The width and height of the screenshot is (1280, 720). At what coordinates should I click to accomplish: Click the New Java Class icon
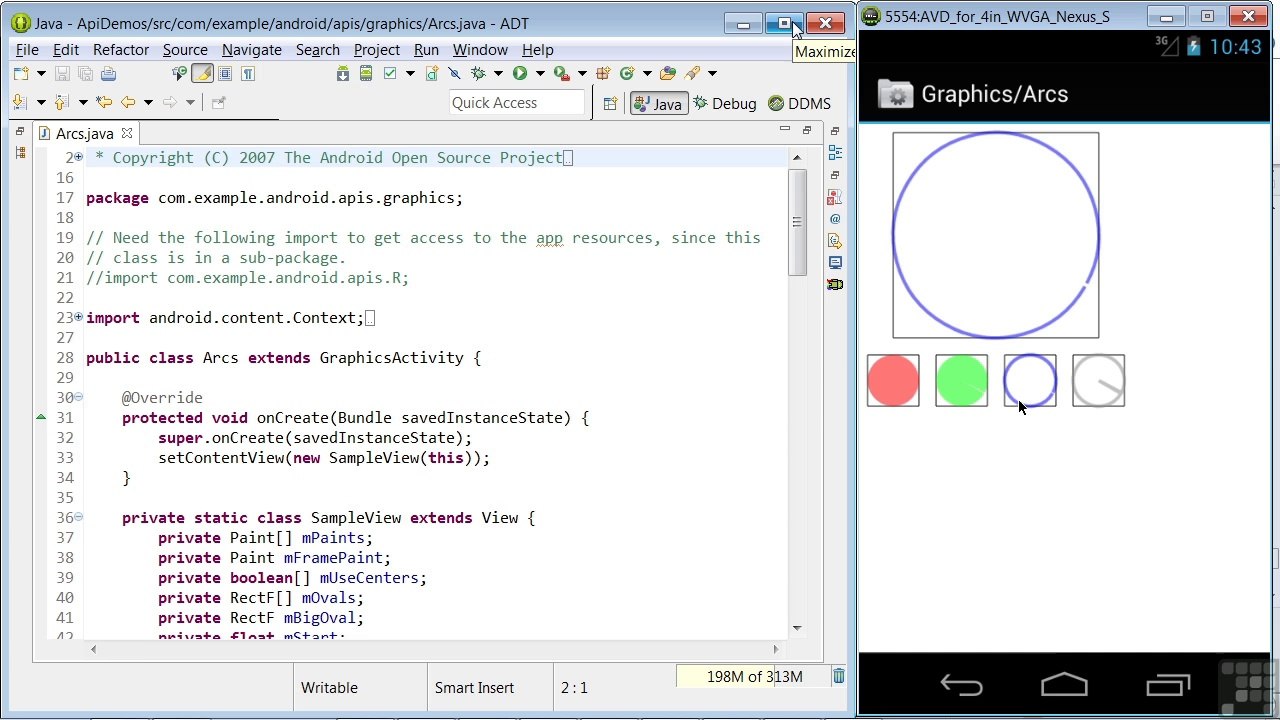pyautogui.click(x=627, y=73)
